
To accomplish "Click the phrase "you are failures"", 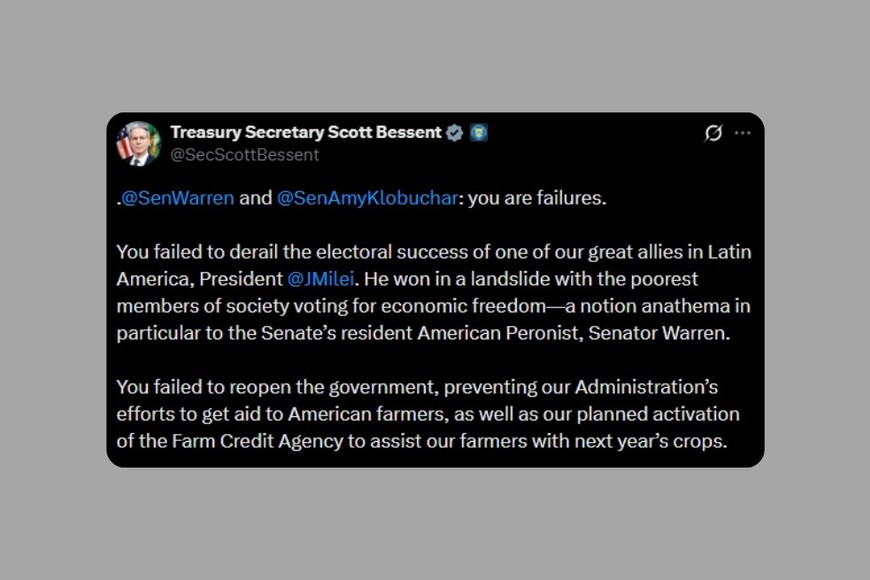I will click(536, 198).
